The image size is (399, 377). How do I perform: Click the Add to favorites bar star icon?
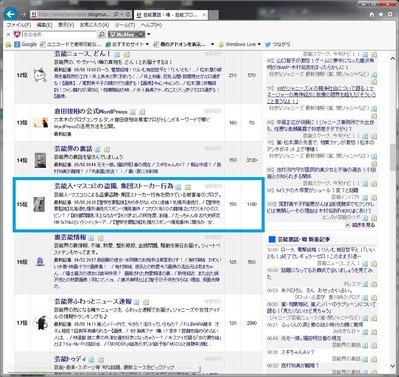(x=8, y=44)
